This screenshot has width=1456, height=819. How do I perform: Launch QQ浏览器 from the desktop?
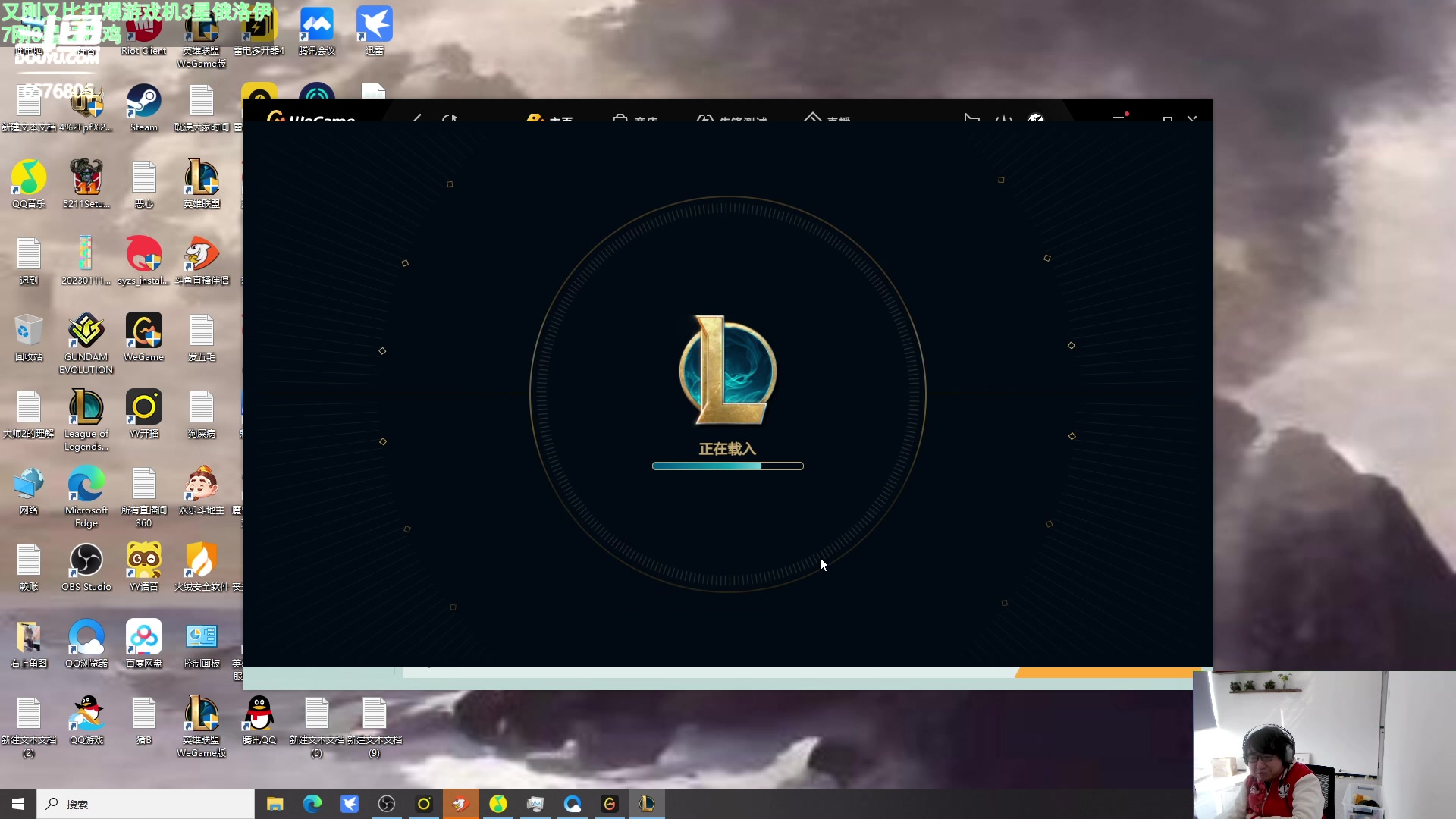[86, 644]
